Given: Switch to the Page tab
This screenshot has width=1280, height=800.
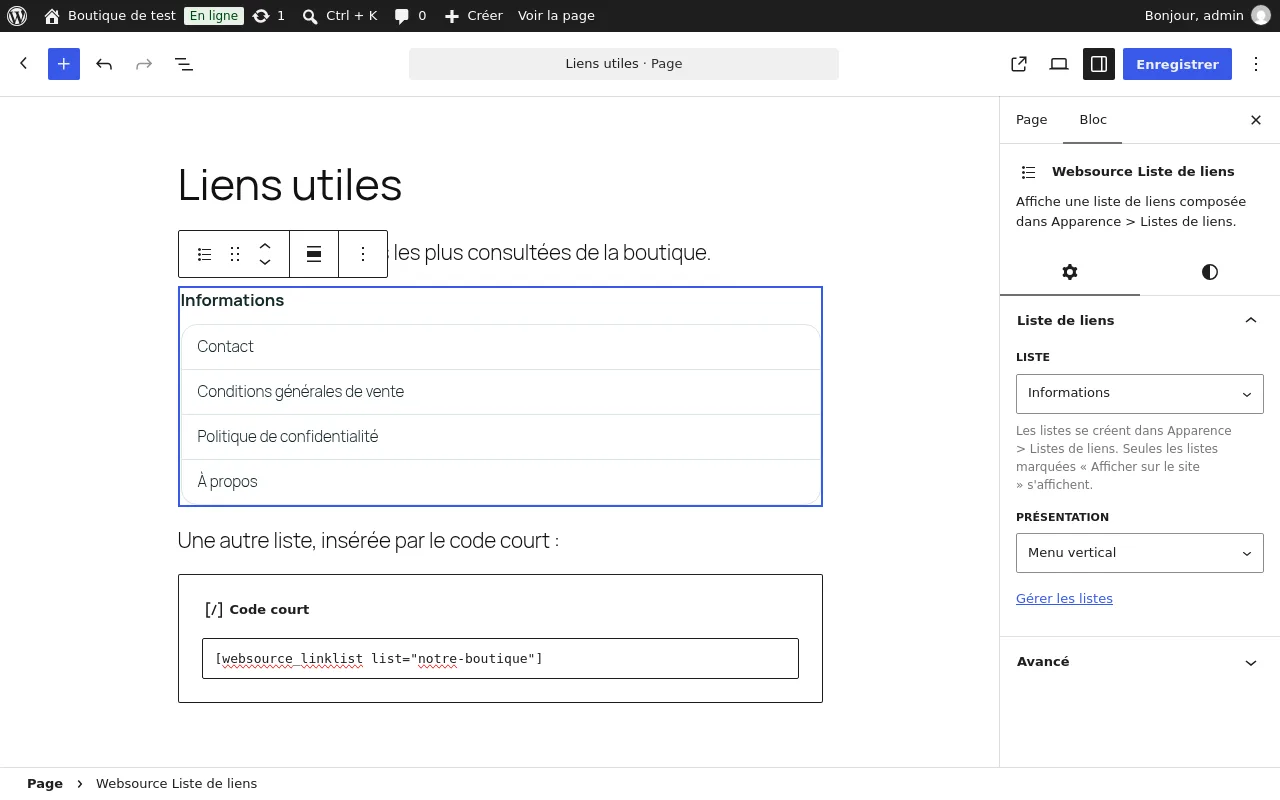Looking at the screenshot, I should point(1031,120).
